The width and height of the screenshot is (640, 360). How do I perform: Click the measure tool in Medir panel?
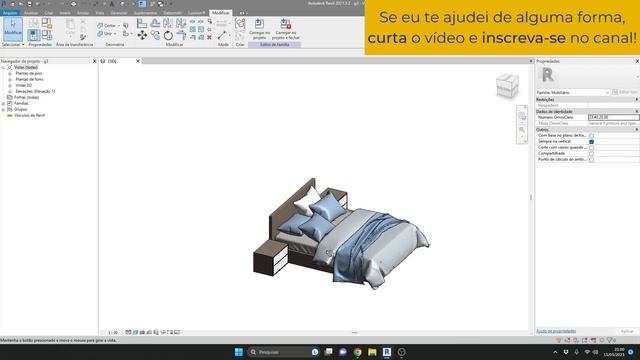222,36
